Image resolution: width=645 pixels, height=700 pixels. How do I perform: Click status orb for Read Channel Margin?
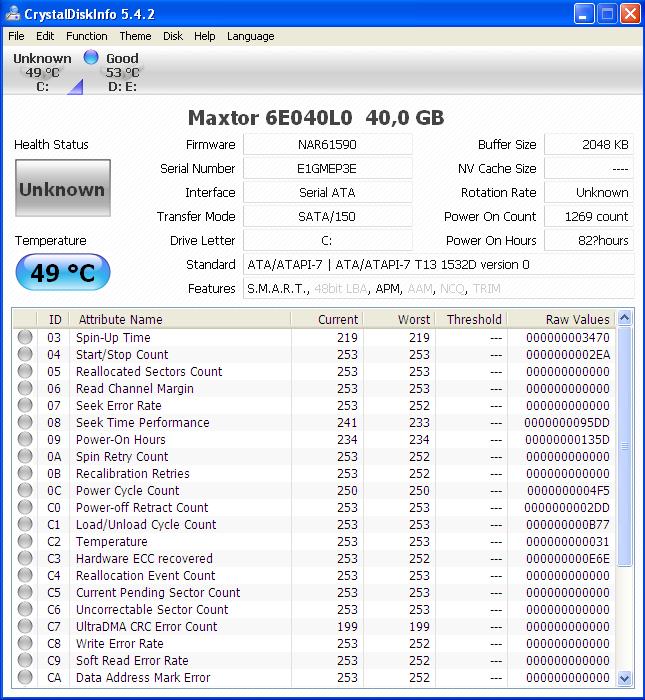[25, 388]
